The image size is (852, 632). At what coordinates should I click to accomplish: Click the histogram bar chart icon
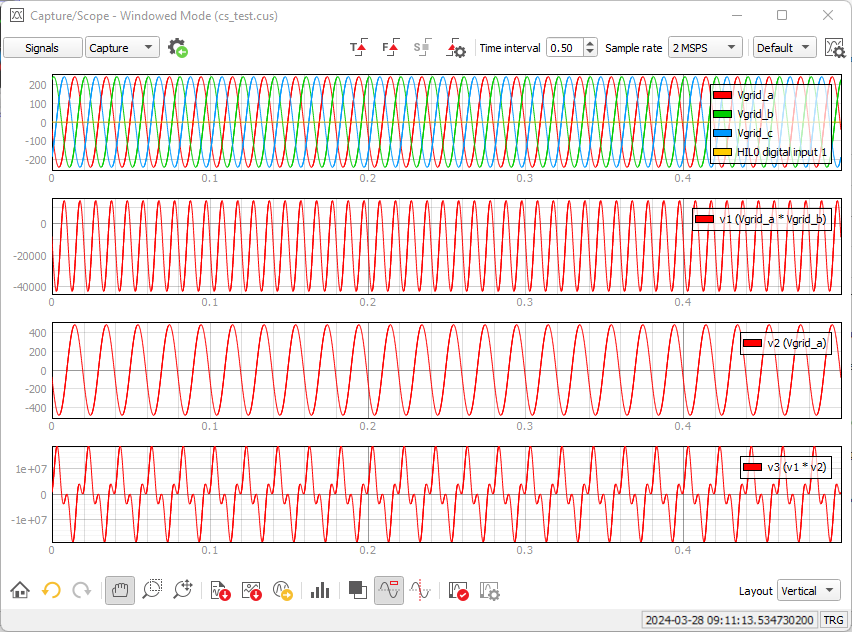pyautogui.click(x=320, y=591)
